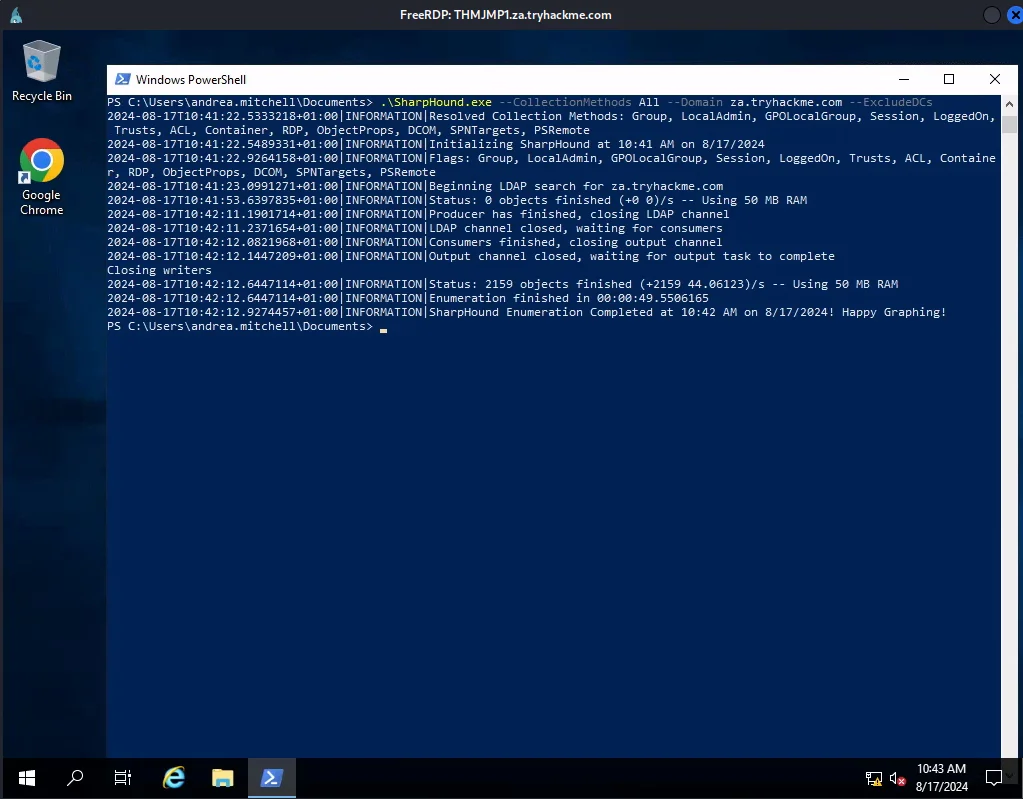The width and height of the screenshot is (1023, 799).
Task: Click the muted volume tray icon
Action: point(897,778)
